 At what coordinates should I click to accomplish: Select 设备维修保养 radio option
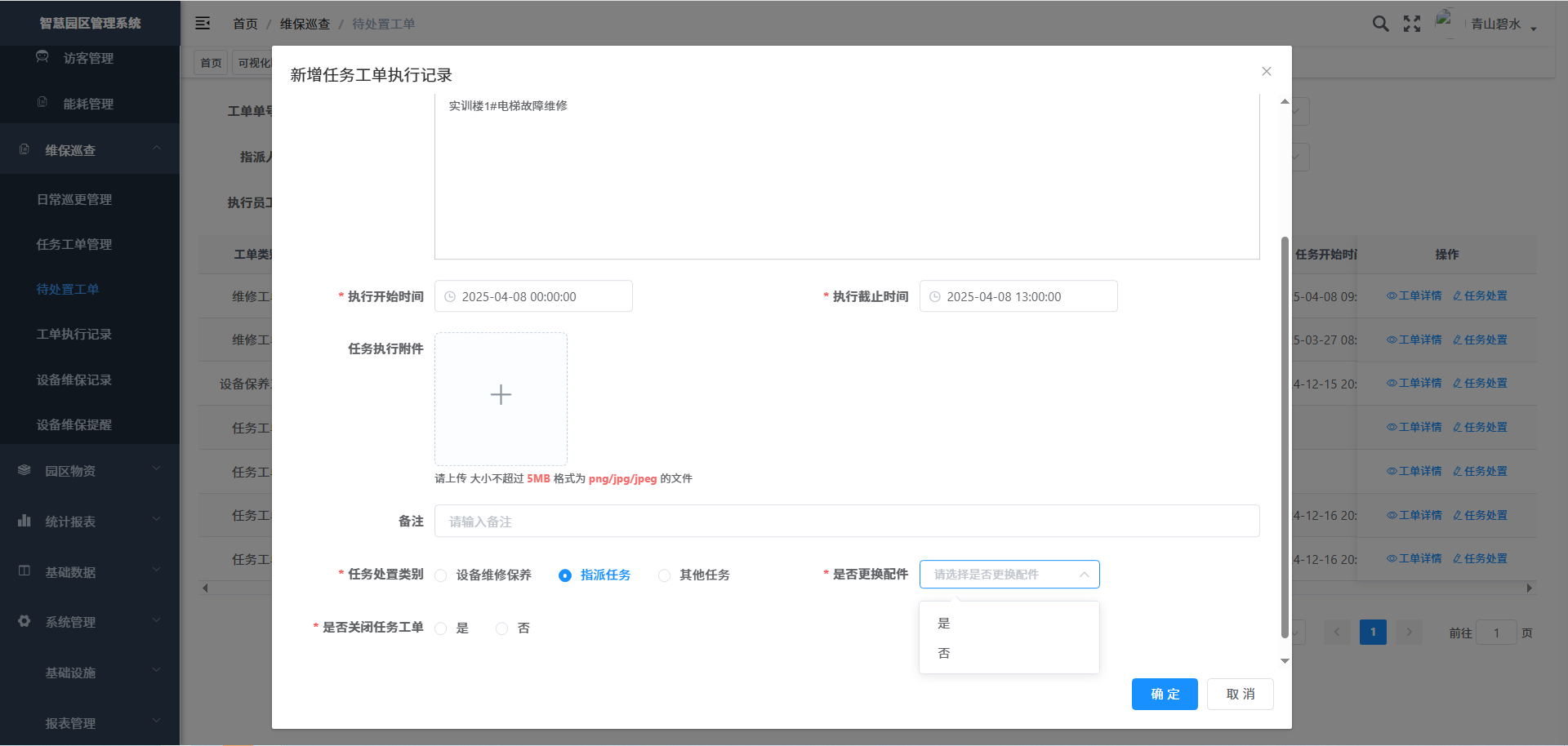point(441,575)
